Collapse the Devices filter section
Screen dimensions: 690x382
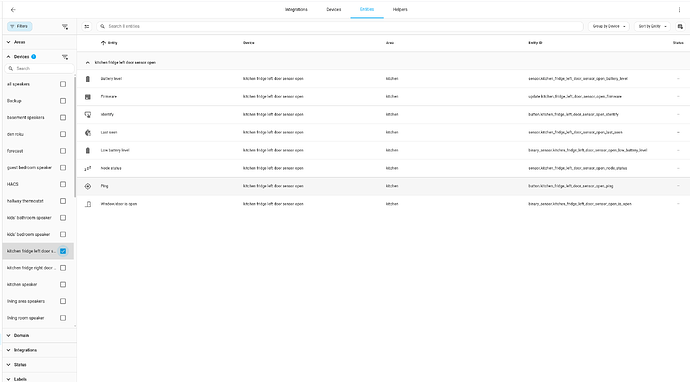point(8,57)
